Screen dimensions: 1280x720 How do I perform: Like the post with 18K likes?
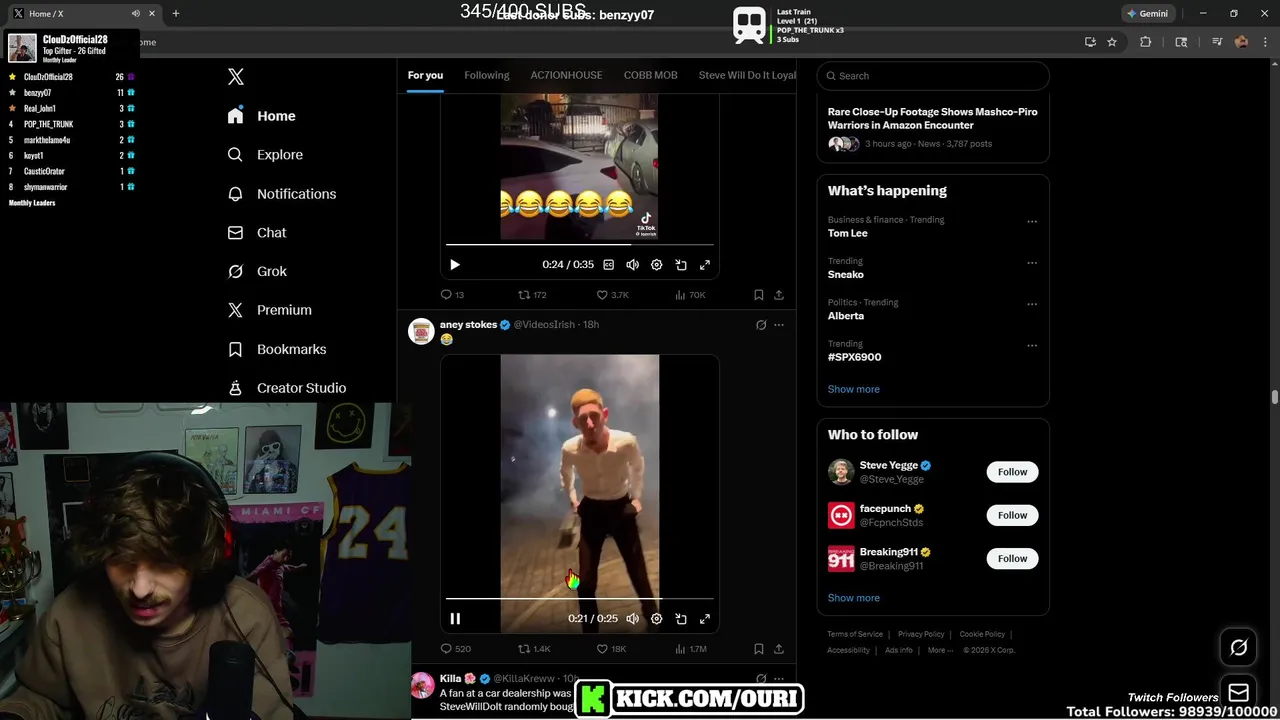point(611,649)
